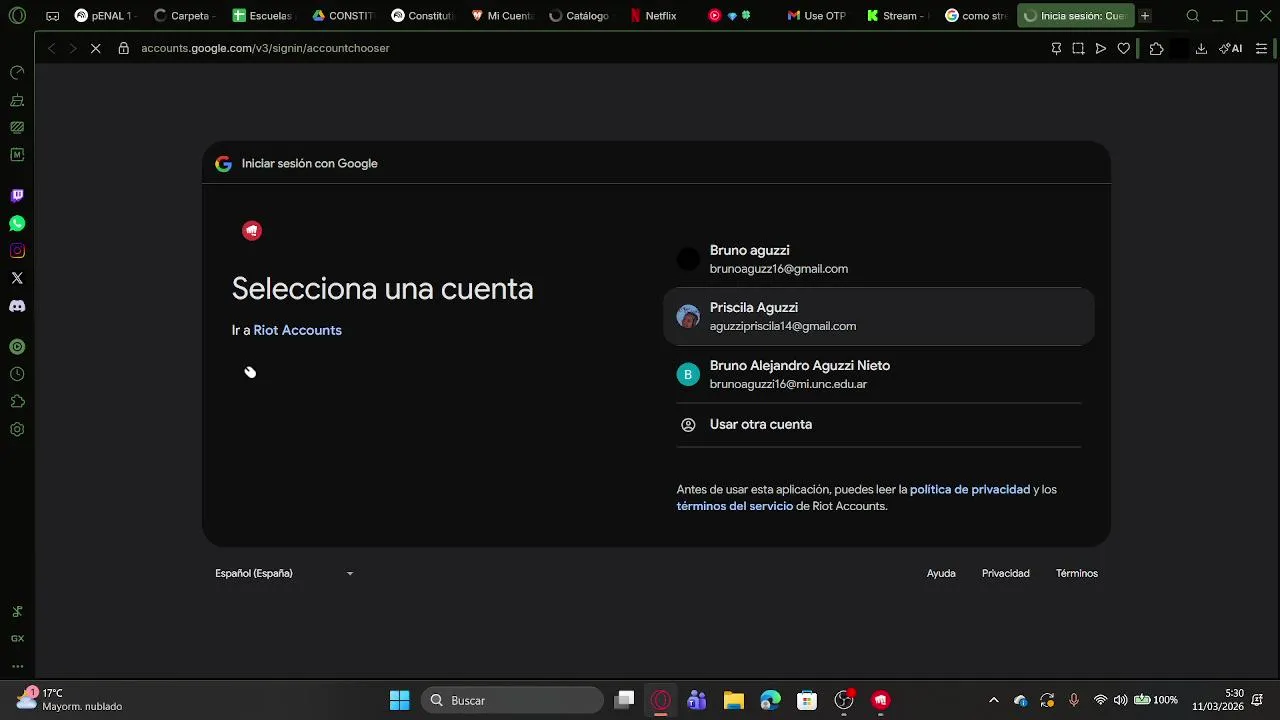Open Microsoft Store from the taskbar

(x=807, y=700)
